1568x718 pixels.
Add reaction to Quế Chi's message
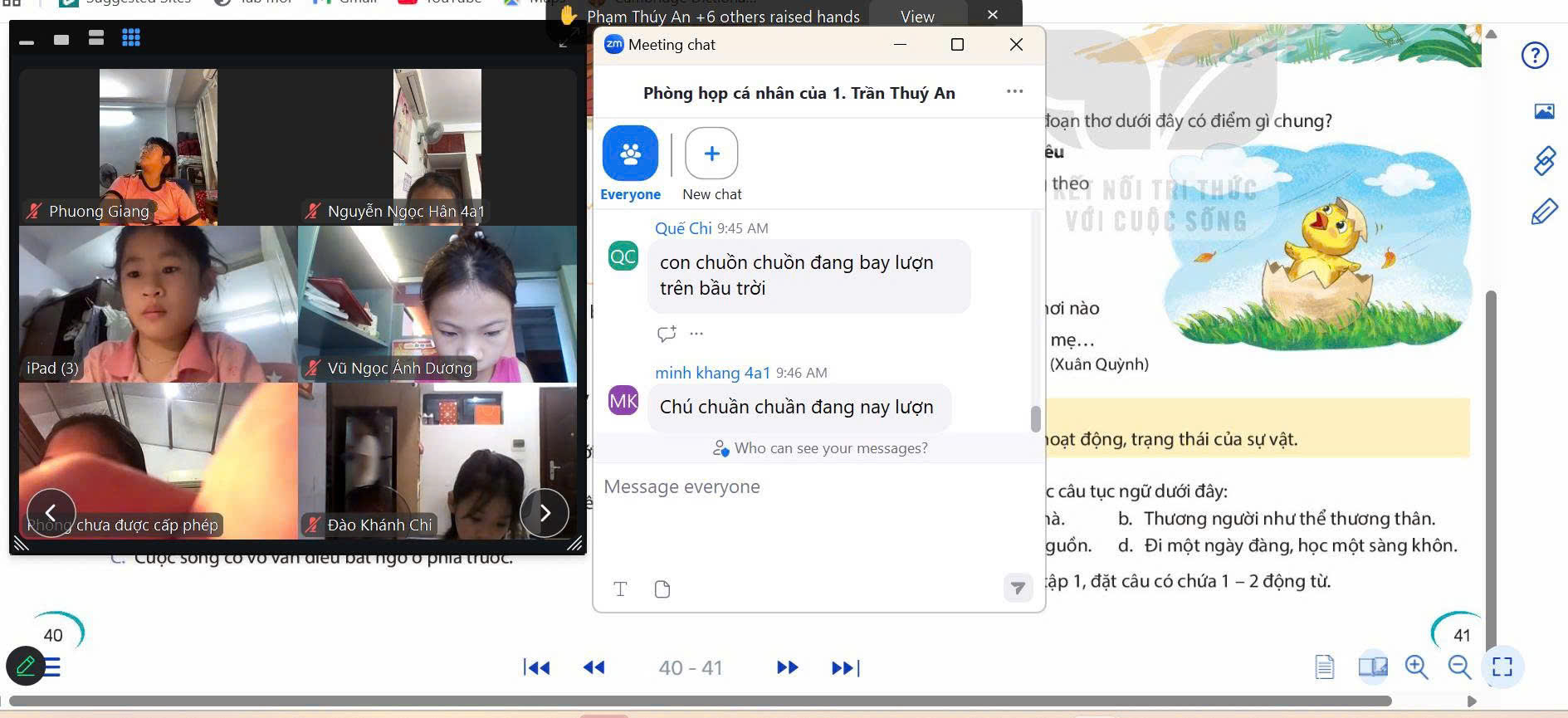click(x=667, y=334)
